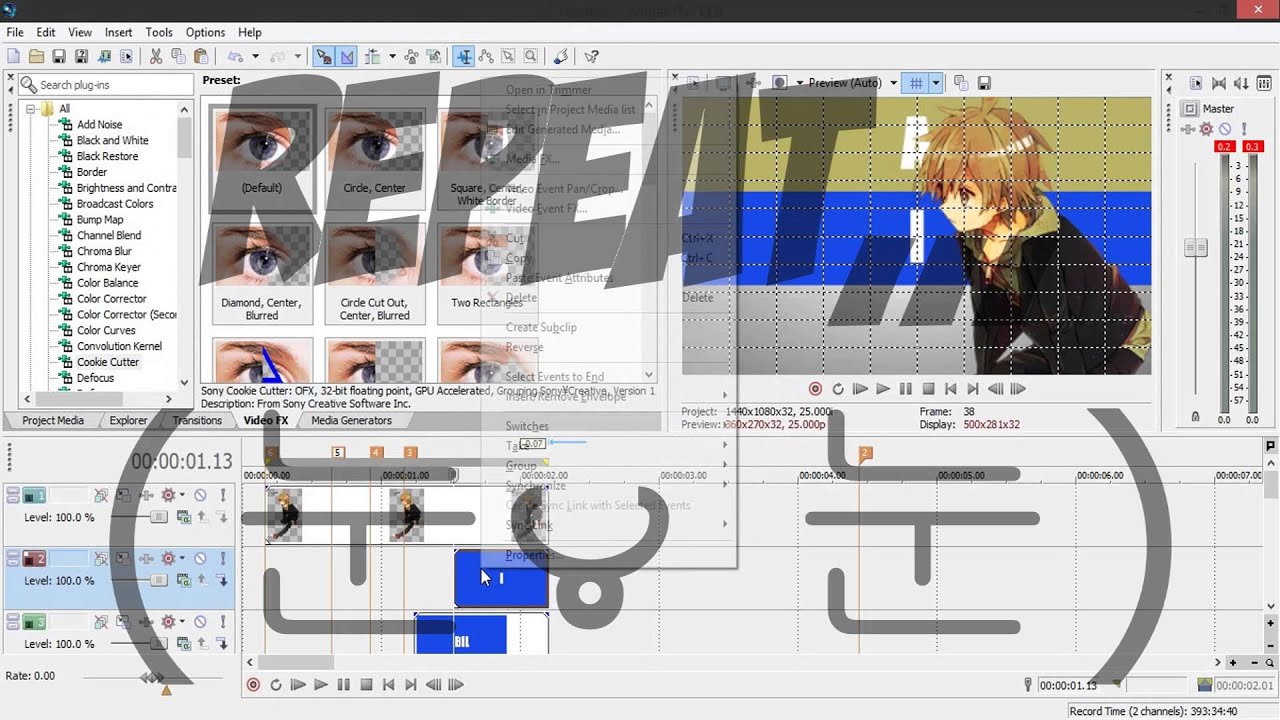Open the Insert menu

click(118, 32)
